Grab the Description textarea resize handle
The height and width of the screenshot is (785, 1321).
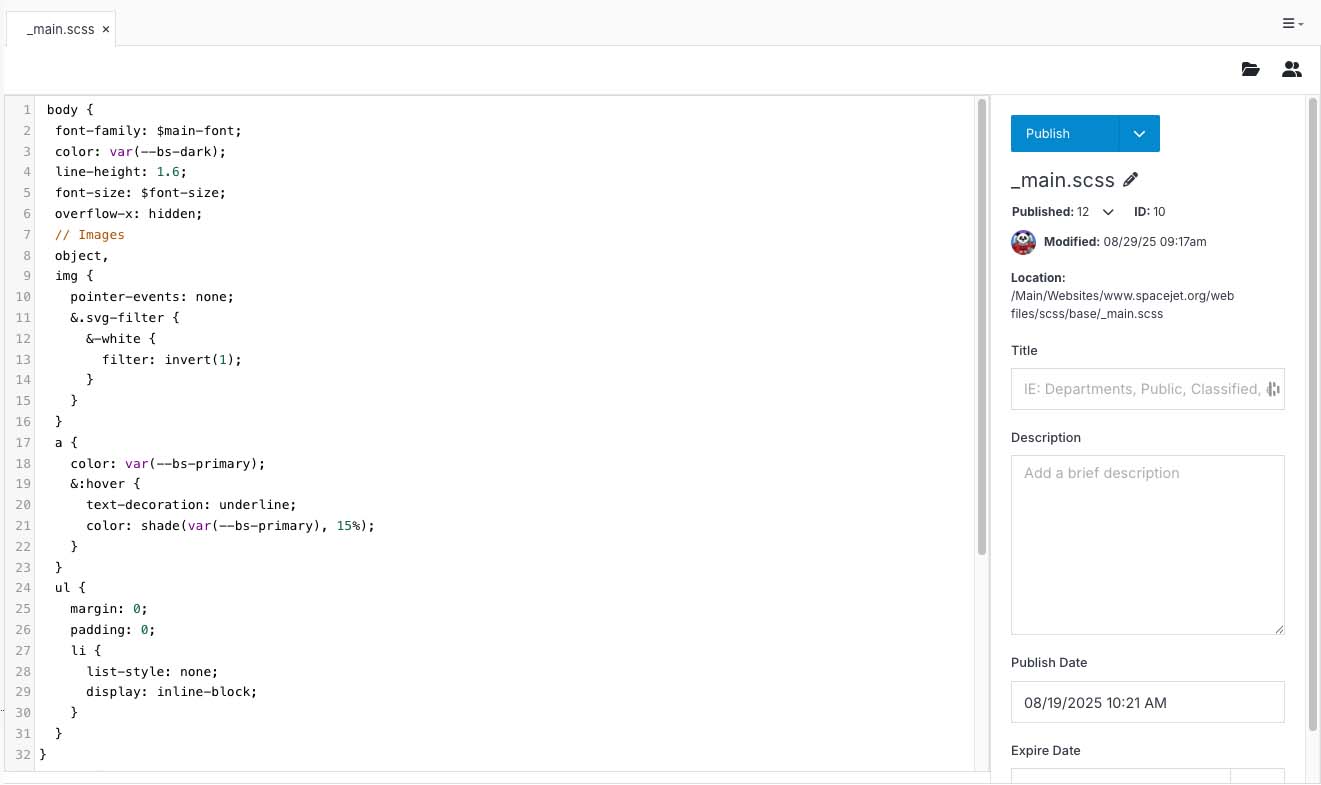tap(1278, 628)
